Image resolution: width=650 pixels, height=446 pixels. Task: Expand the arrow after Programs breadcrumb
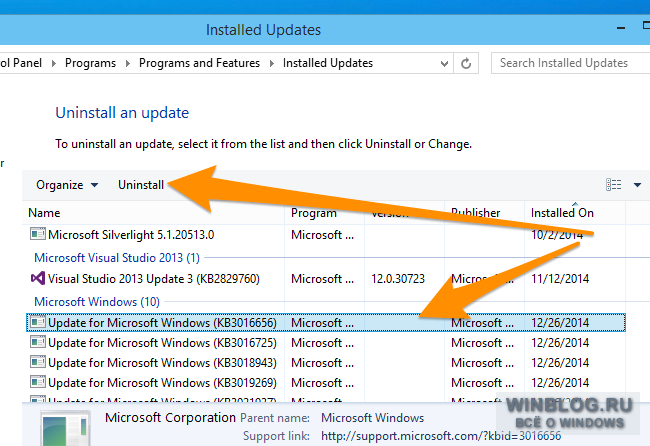[x=128, y=63]
